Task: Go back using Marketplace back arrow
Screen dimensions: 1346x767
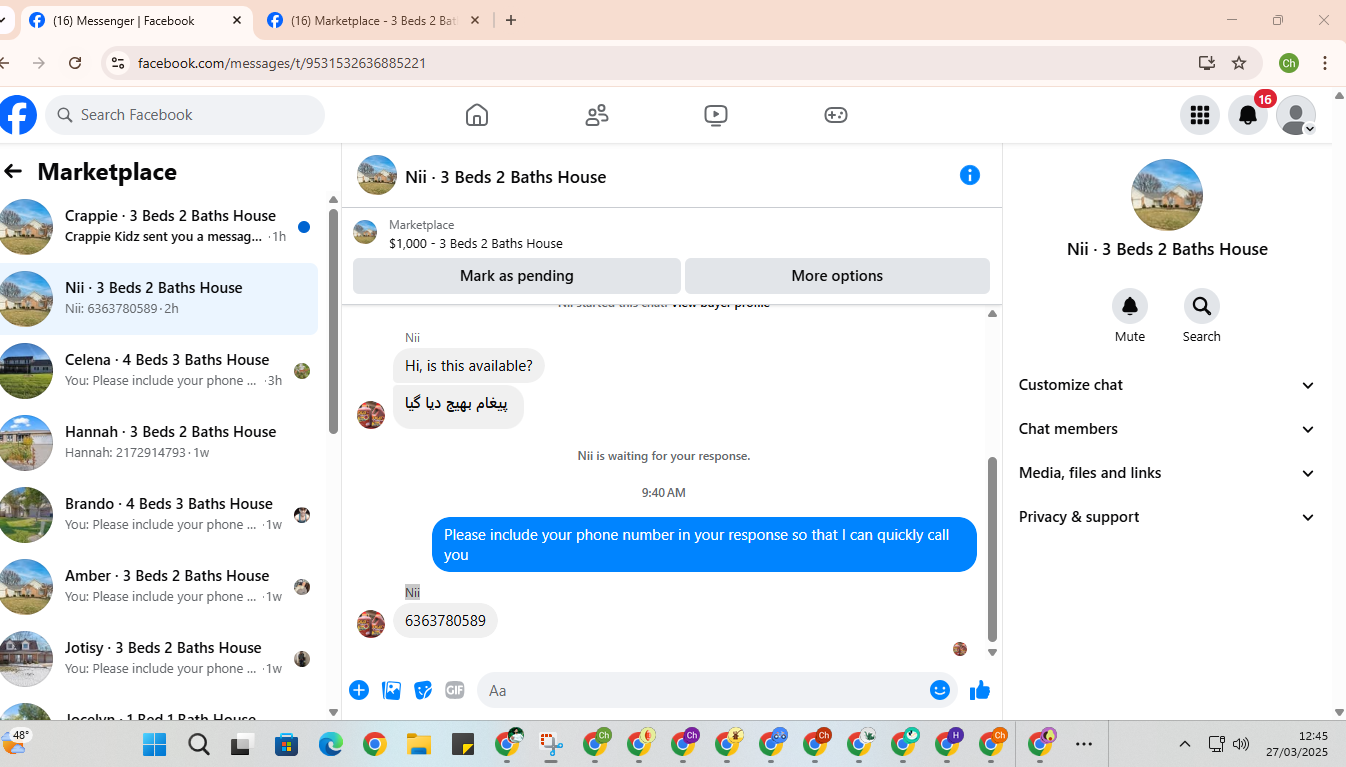Action: [13, 172]
